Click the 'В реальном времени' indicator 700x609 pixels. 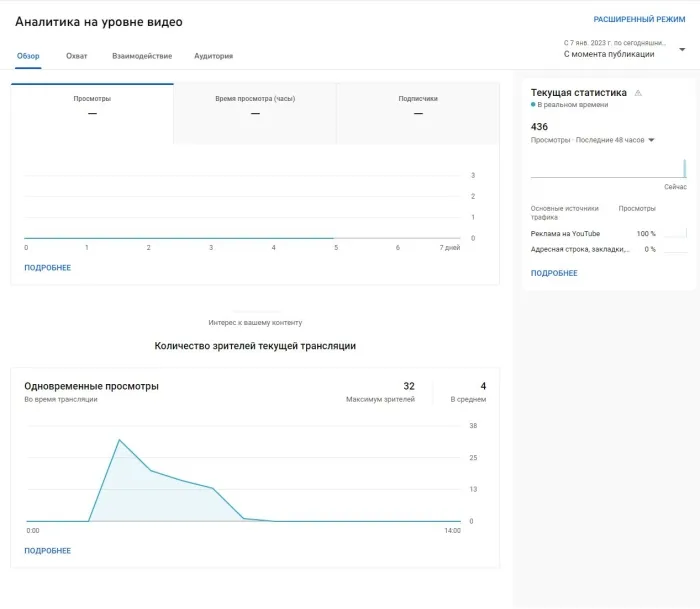coord(572,104)
